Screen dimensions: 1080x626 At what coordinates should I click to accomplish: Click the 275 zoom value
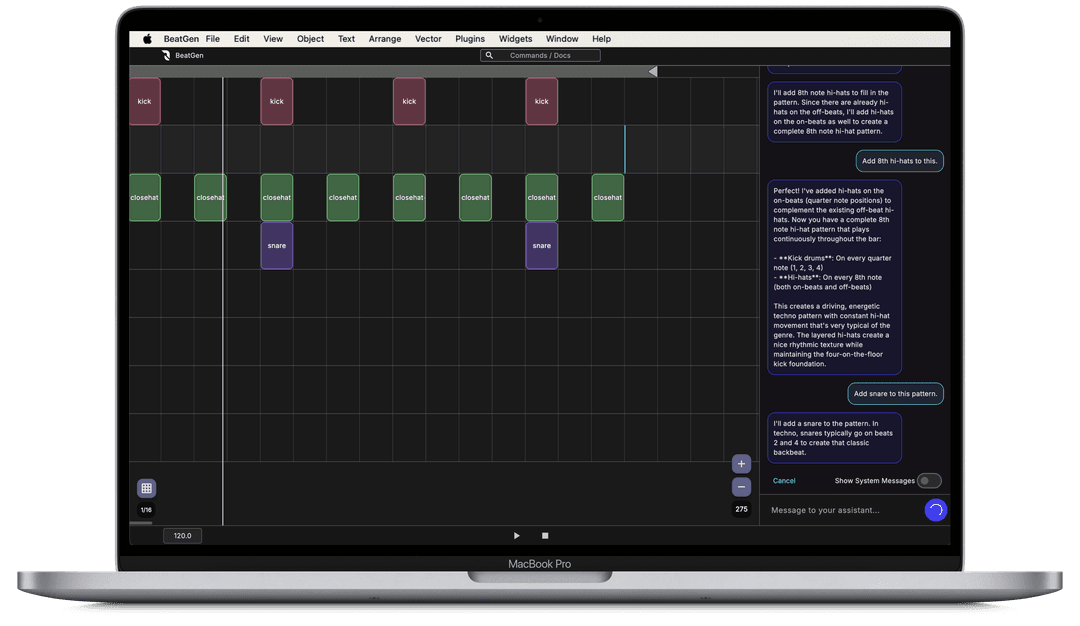point(741,510)
